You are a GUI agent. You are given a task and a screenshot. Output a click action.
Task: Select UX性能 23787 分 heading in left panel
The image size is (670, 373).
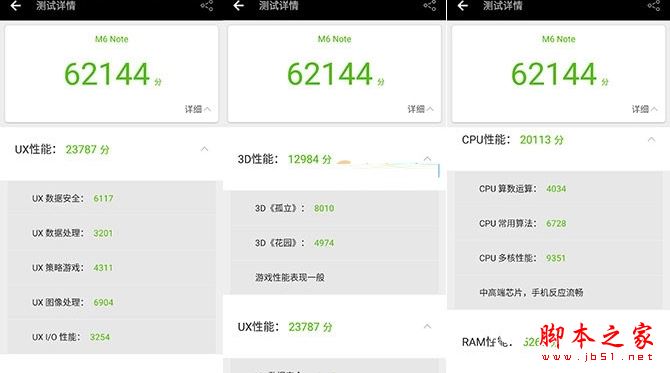coord(62,150)
